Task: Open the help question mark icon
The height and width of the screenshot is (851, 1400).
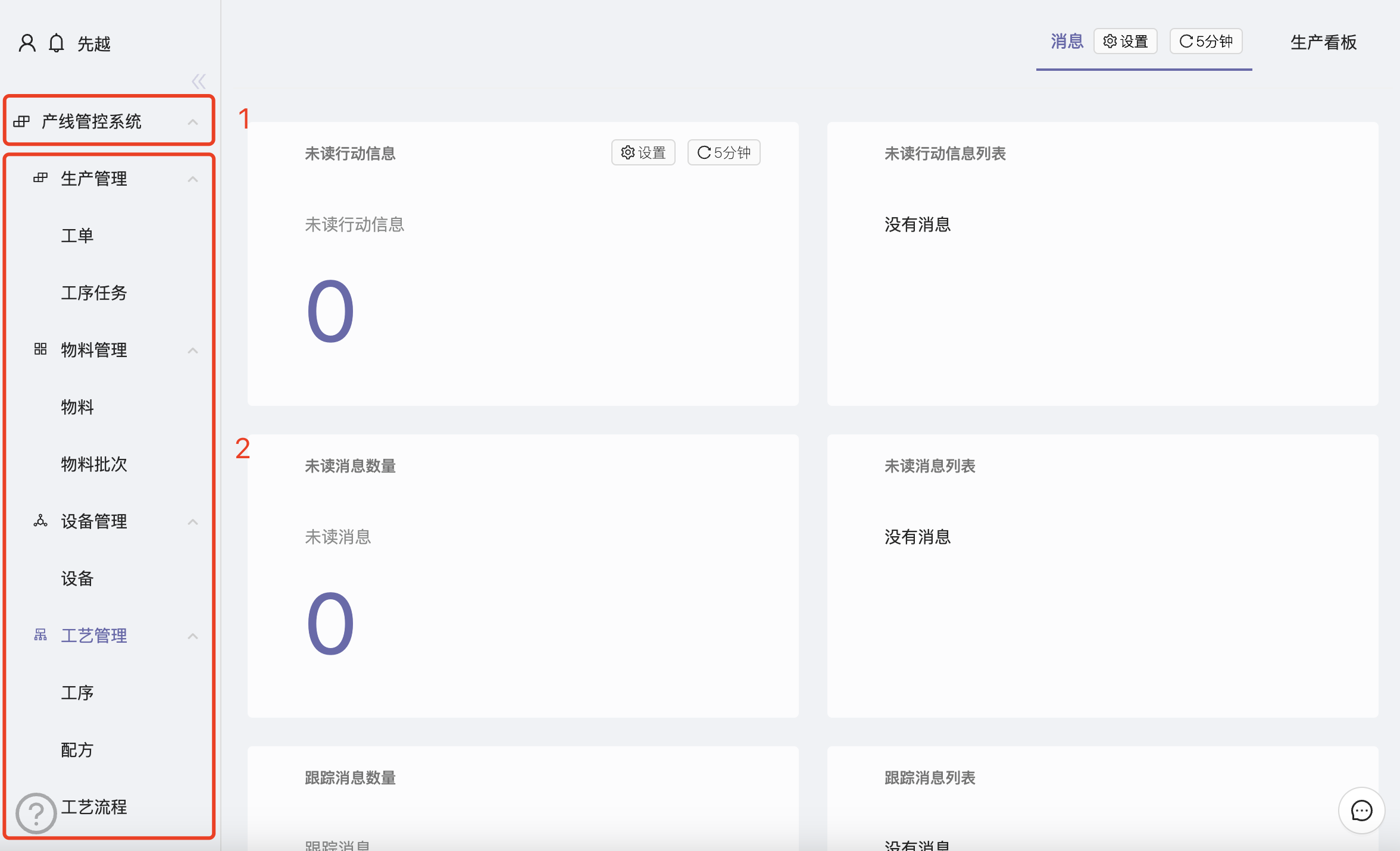Action: (x=36, y=813)
